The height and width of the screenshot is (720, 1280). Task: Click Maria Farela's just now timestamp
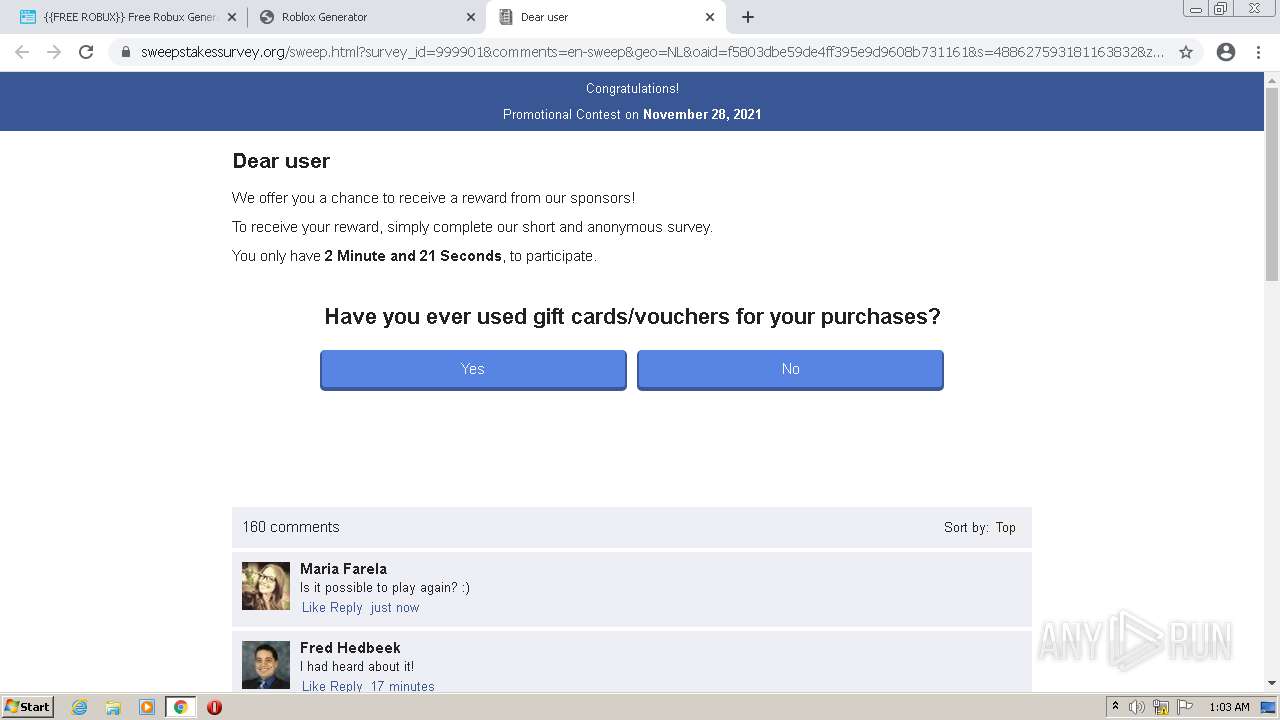click(x=395, y=607)
